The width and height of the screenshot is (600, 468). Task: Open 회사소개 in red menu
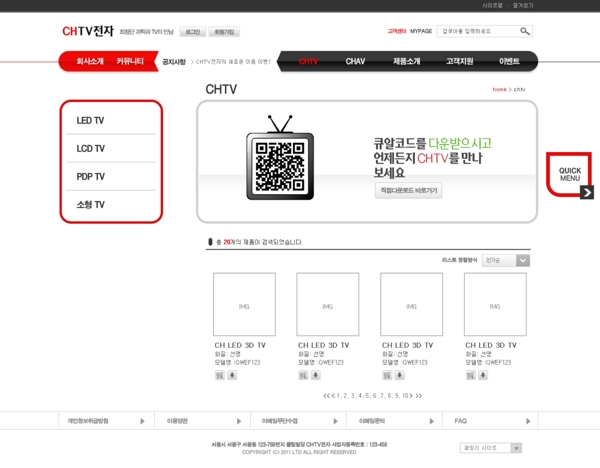pyautogui.click(x=90, y=61)
